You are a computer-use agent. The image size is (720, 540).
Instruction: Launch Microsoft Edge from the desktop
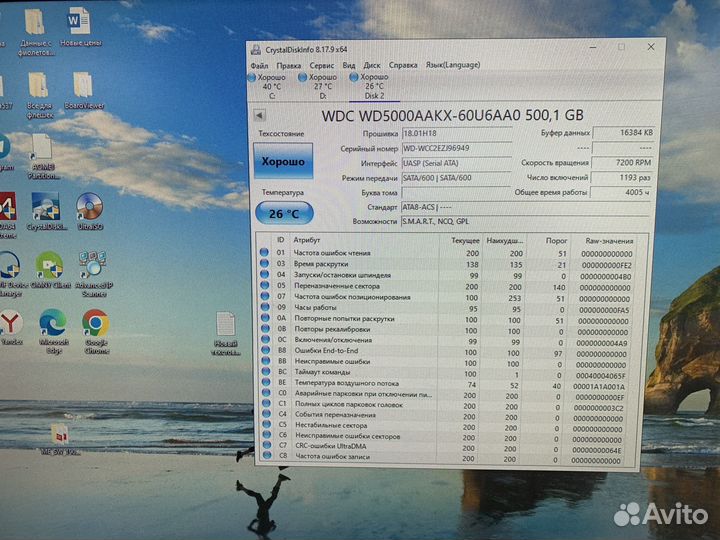click(52, 325)
